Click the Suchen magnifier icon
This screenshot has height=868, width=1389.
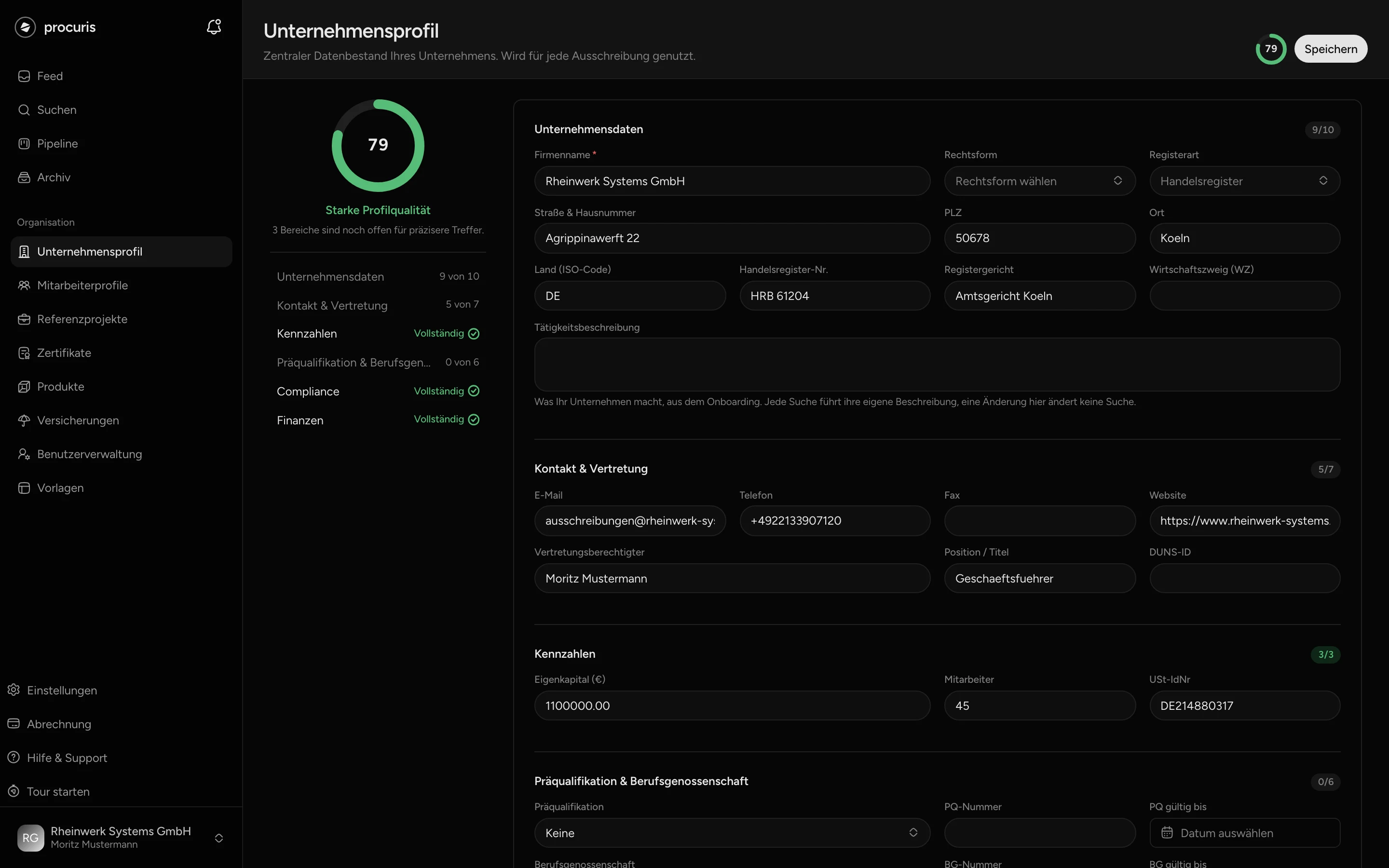[x=24, y=109]
